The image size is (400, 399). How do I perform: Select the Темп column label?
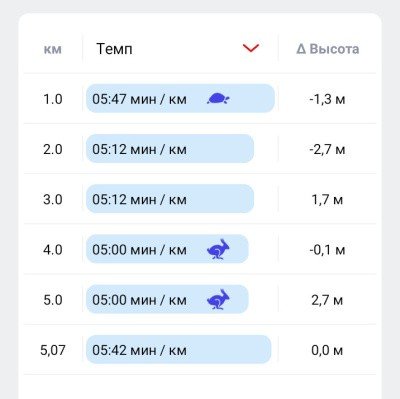(114, 49)
